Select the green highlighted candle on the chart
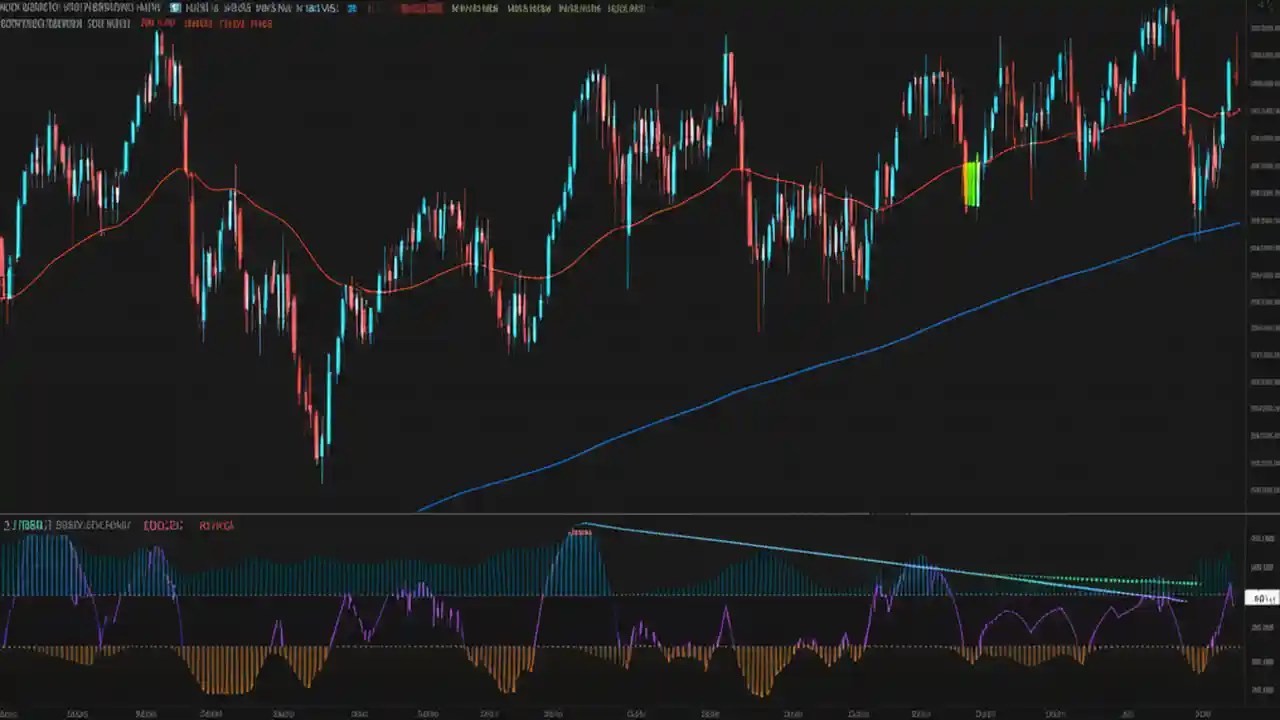 (x=971, y=185)
